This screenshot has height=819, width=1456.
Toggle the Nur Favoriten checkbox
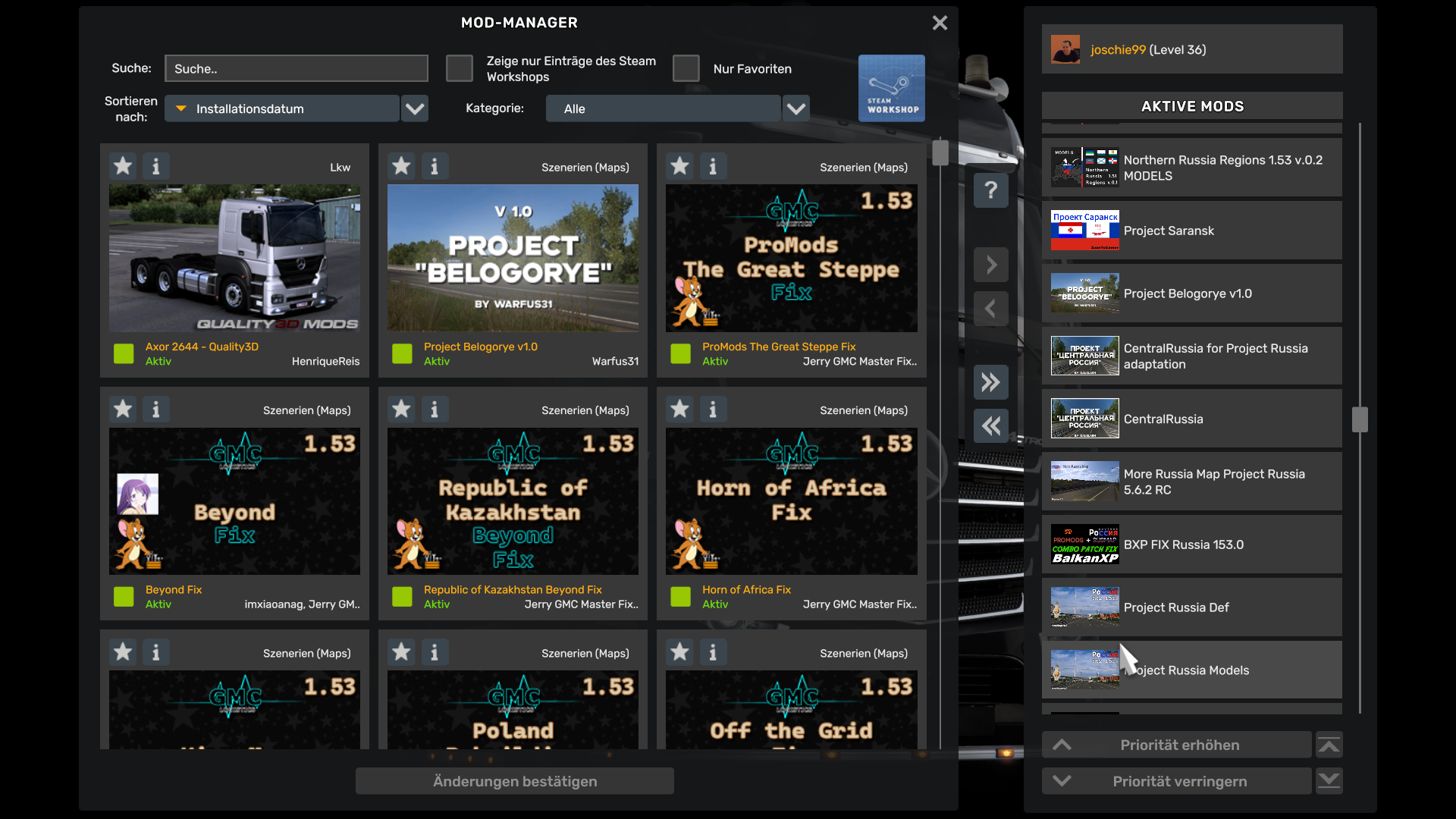click(x=686, y=68)
